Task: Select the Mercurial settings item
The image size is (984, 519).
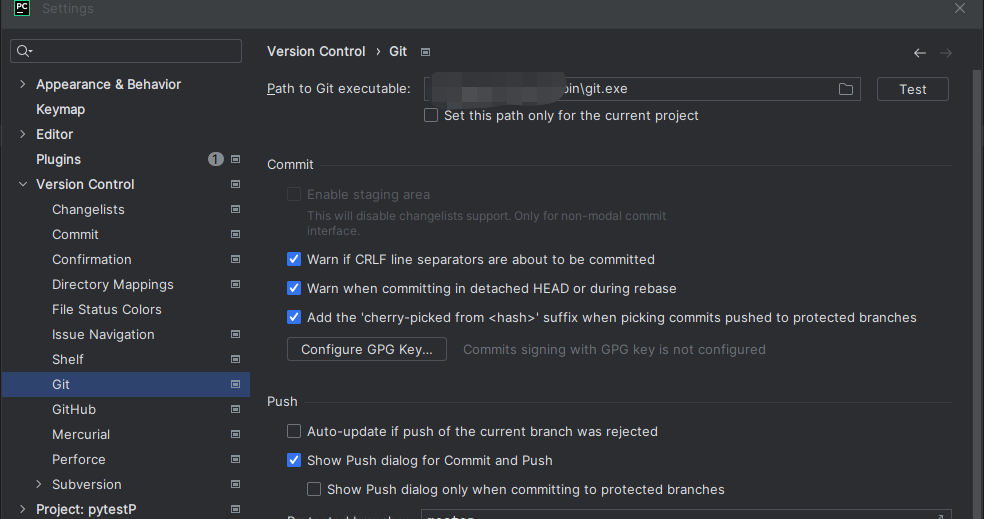Action: (81, 434)
